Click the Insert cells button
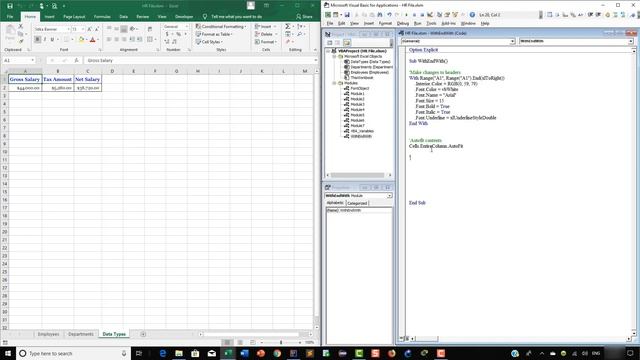 tap(265, 27)
